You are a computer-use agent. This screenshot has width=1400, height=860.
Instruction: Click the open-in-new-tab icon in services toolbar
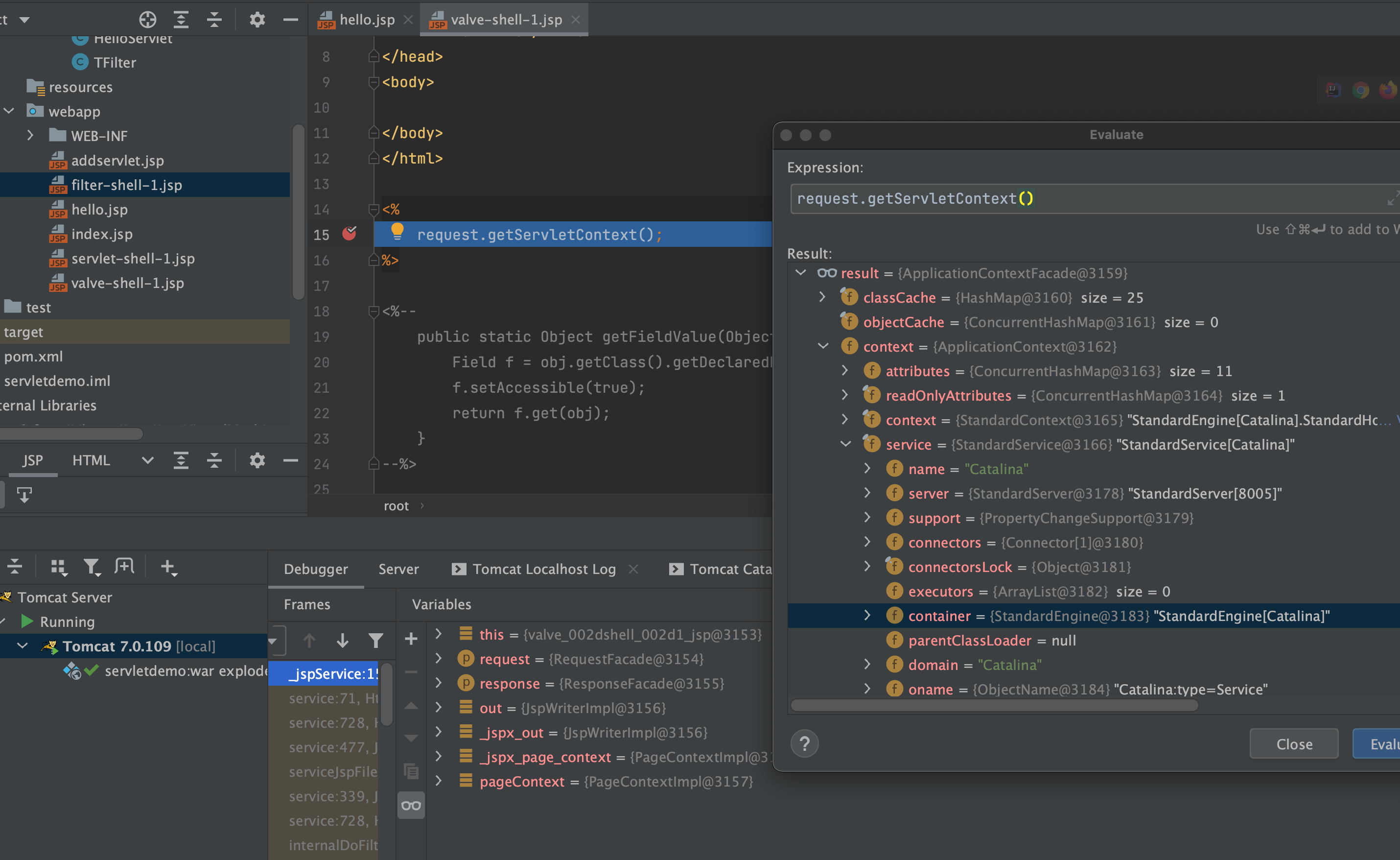tap(124, 566)
